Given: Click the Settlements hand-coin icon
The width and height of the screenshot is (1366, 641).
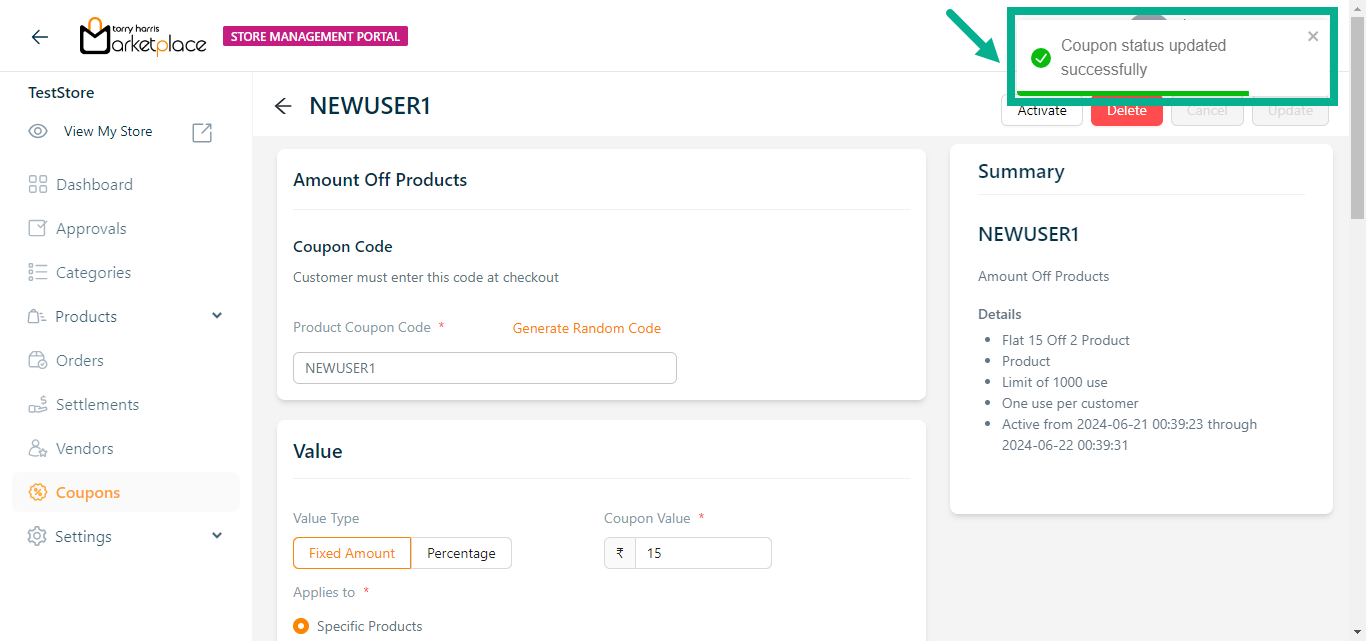Looking at the screenshot, I should click(x=38, y=404).
